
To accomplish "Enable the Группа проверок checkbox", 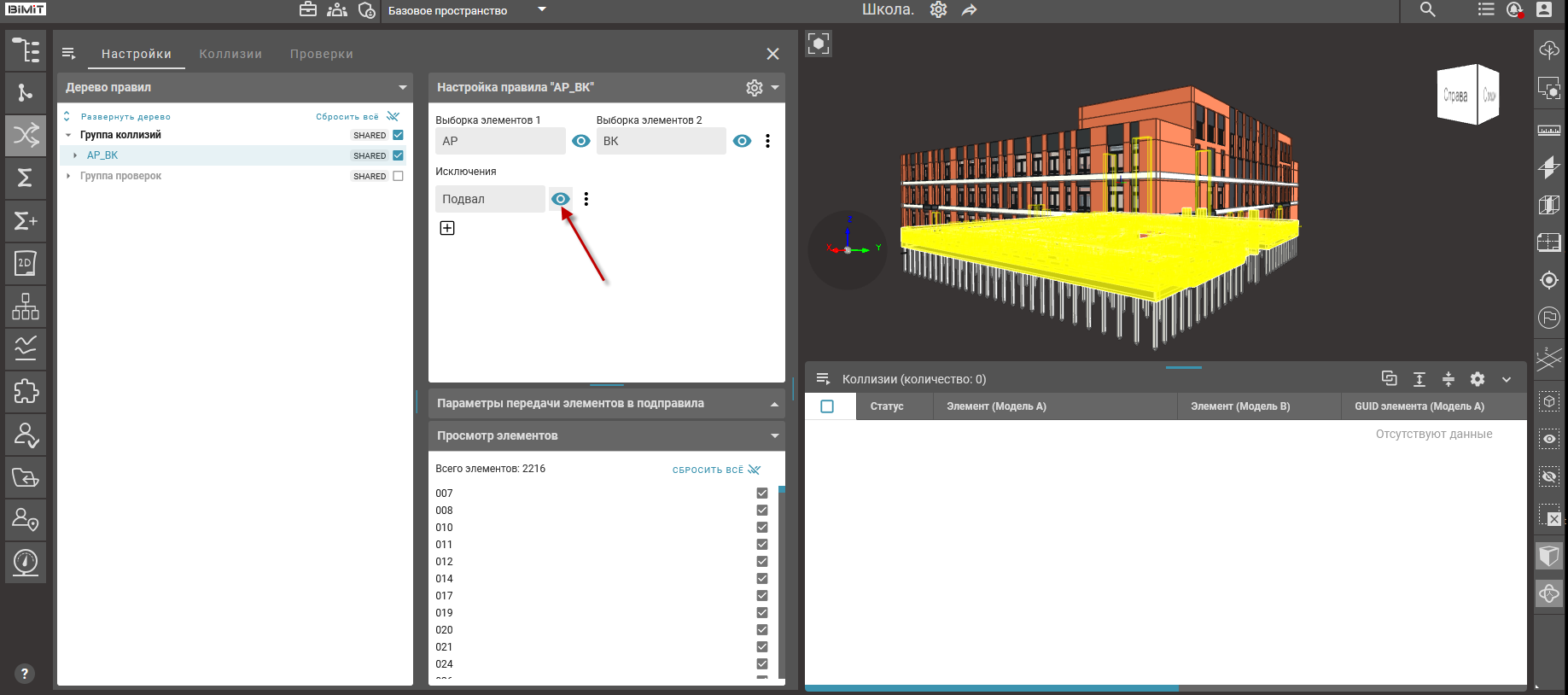I will click(x=398, y=176).
